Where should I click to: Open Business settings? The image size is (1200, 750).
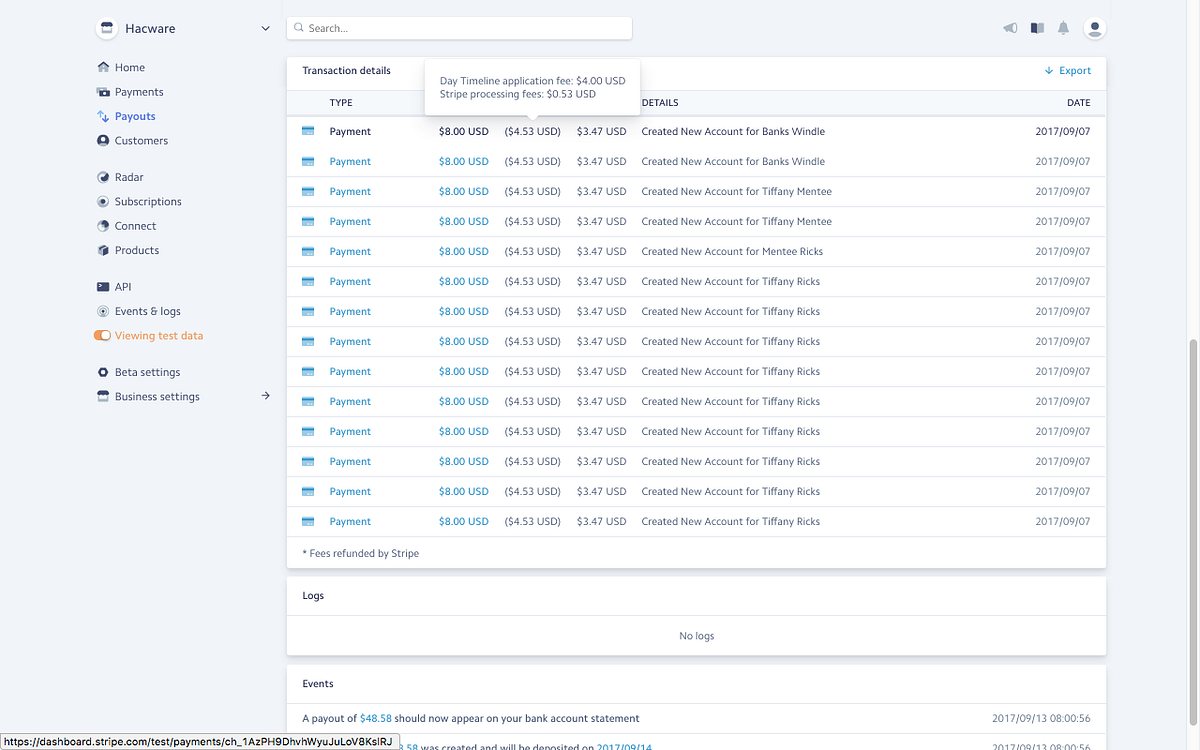coord(157,397)
